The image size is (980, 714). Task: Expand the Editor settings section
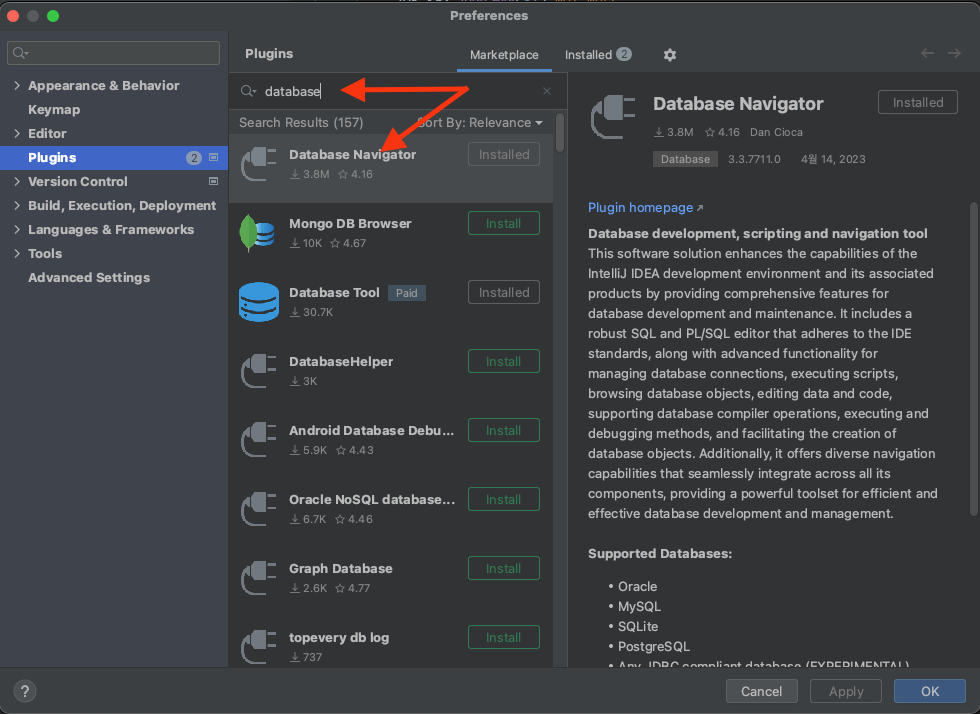pyautogui.click(x=17, y=133)
